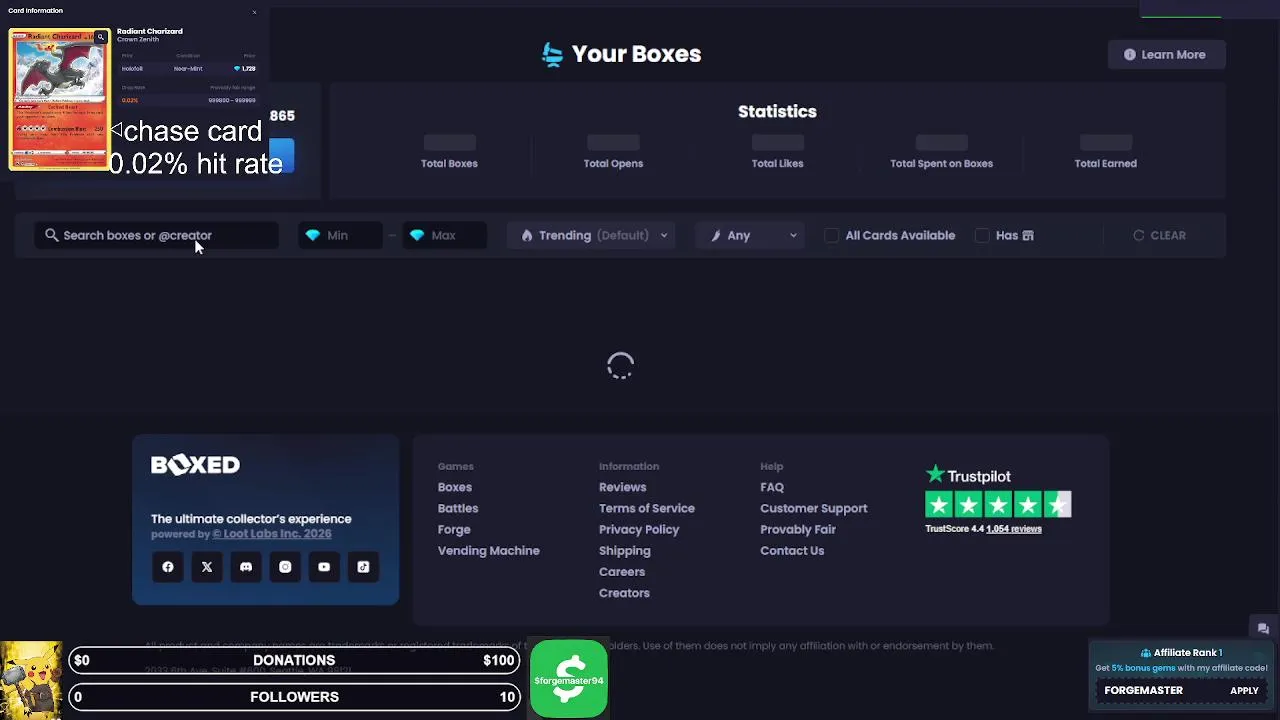Open the Loot Labs 2026 link

272,534
